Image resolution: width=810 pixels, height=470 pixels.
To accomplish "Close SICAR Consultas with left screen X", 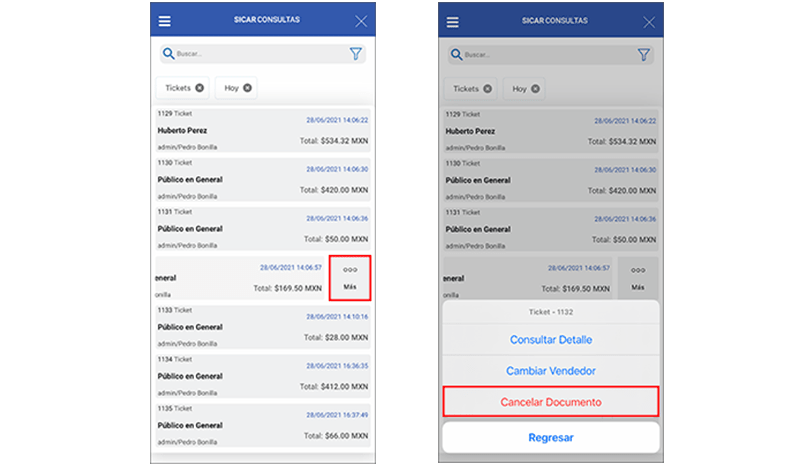I will point(361,21).
